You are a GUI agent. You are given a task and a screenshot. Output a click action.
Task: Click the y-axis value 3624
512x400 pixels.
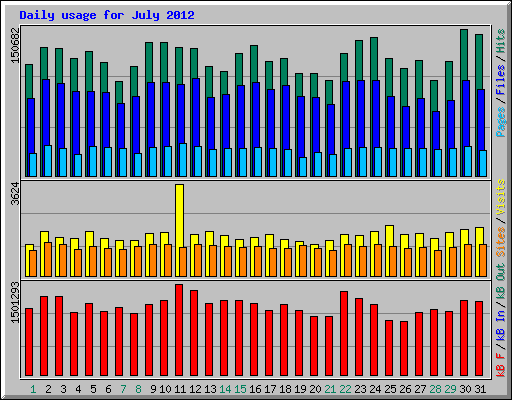pos(15,194)
